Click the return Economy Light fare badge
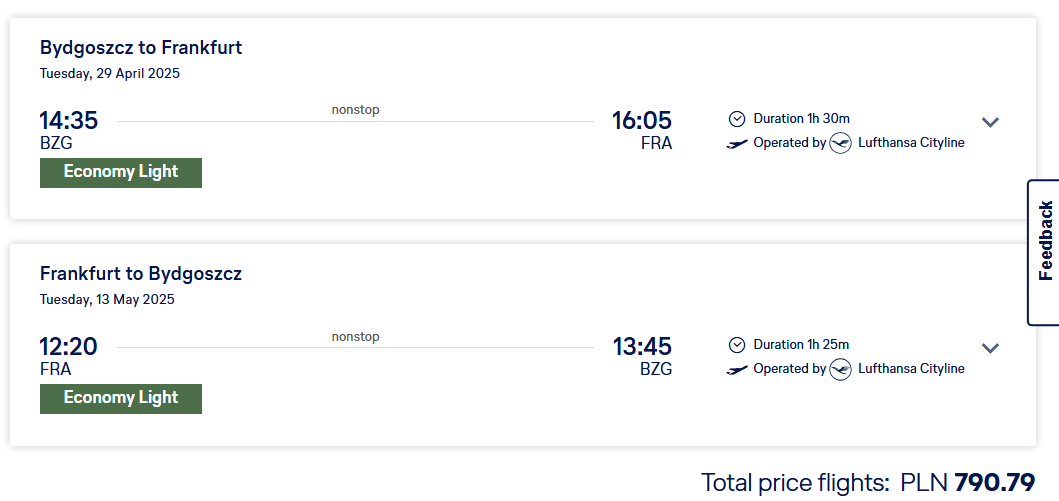Viewport: 1059px width, 501px height. 121,398
